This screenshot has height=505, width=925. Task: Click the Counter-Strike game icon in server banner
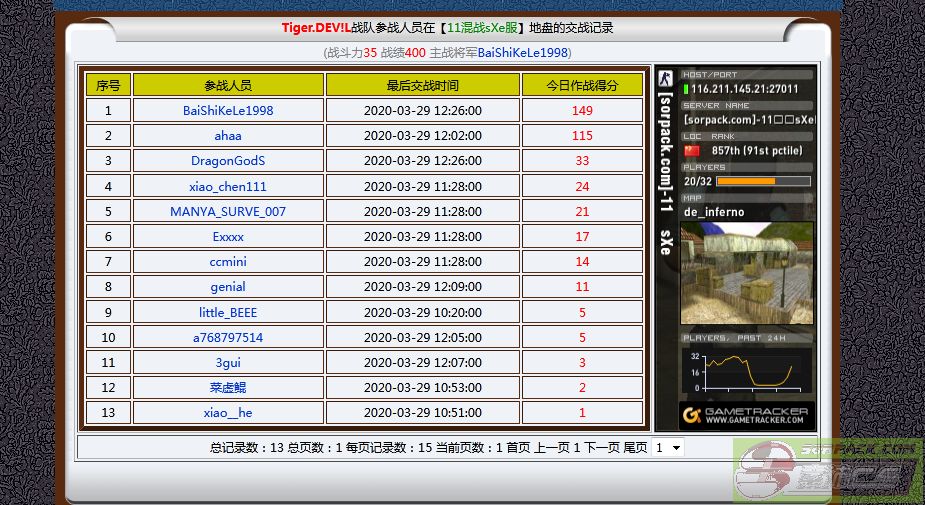pyautogui.click(x=665, y=79)
